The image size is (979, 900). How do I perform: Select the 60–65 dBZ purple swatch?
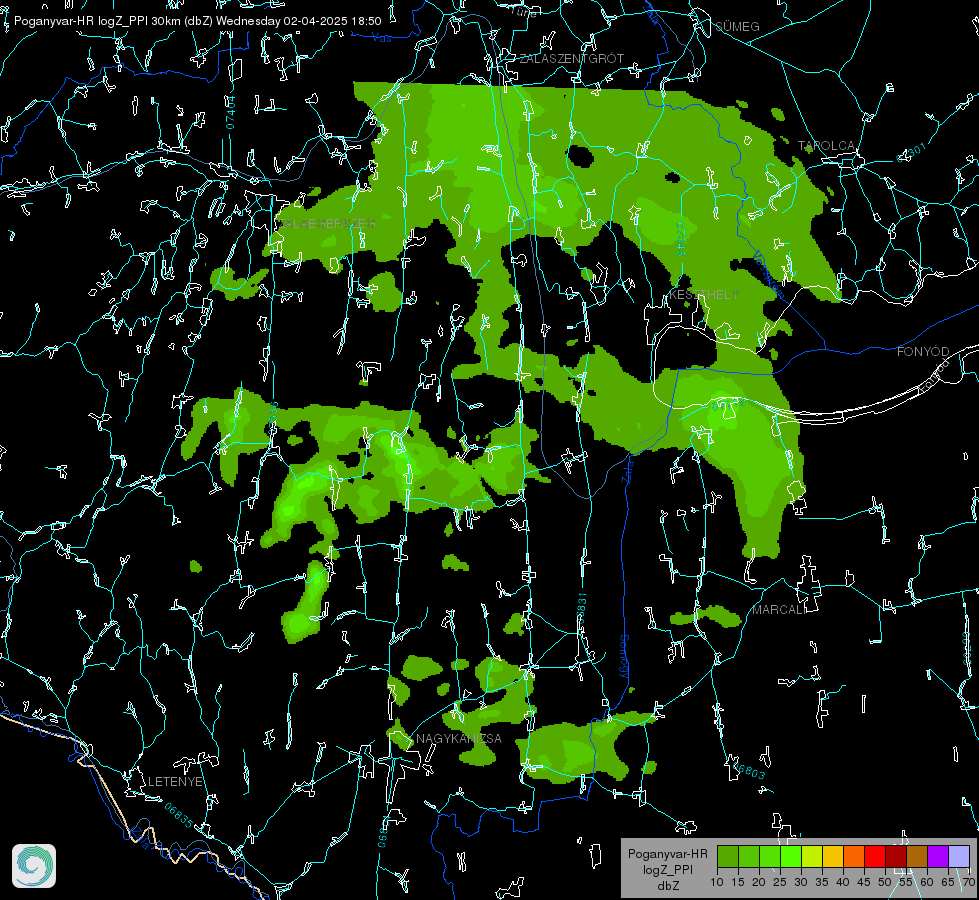937,856
